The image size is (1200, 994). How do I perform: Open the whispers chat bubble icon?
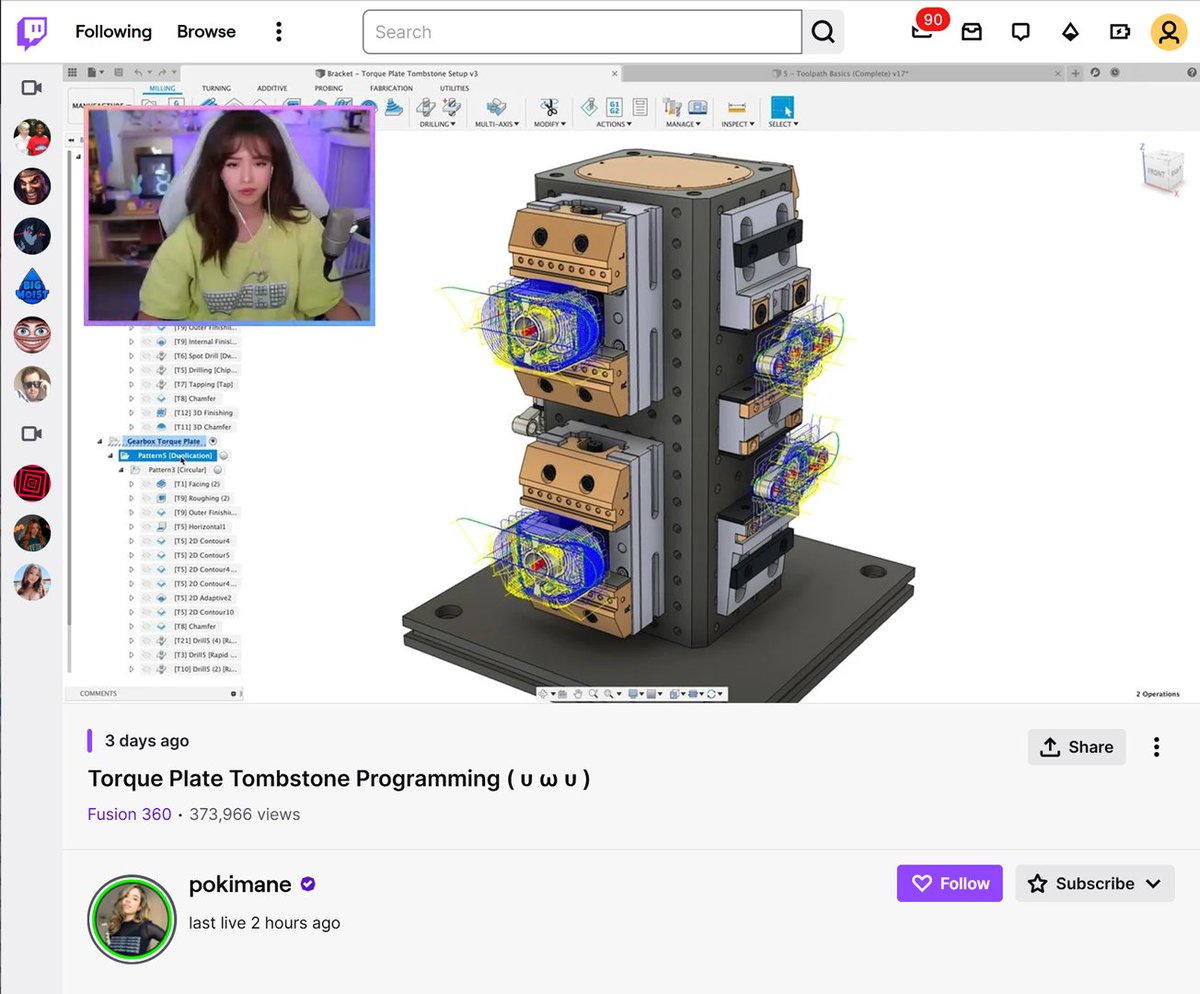pos(1021,32)
